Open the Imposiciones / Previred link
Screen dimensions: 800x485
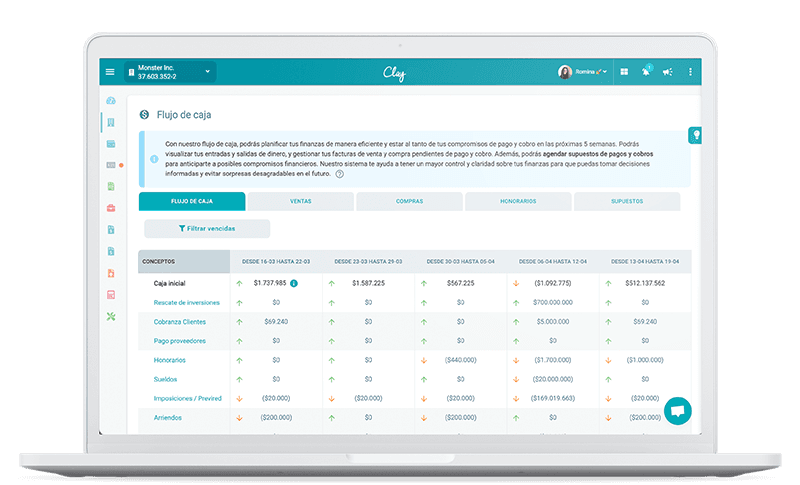coord(188,399)
